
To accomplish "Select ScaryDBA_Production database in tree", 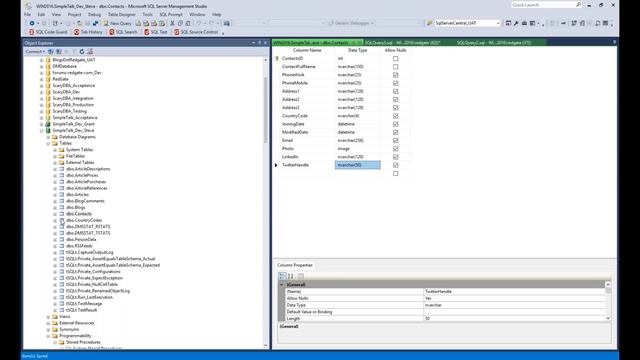I will click(x=73, y=105).
